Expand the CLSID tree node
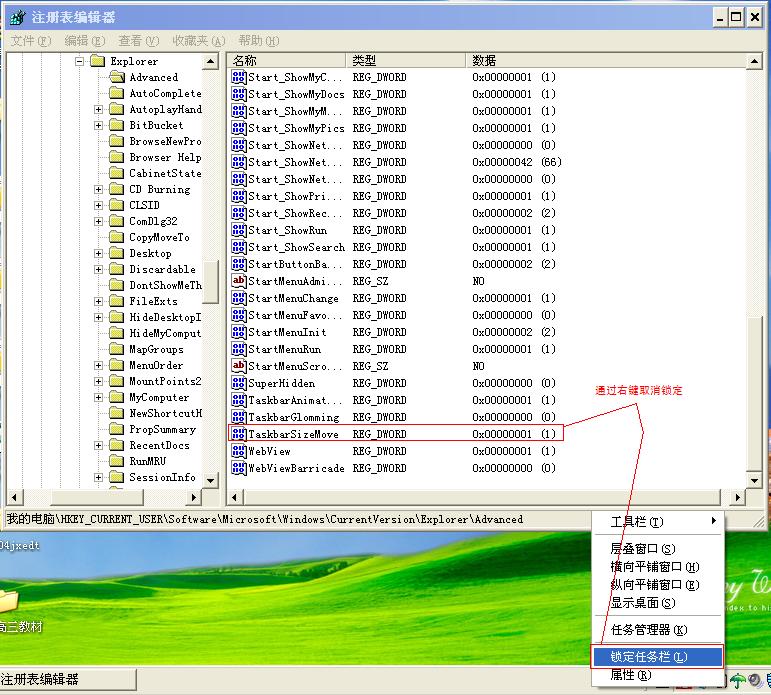This screenshot has height=695, width=771. pos(98,205)
